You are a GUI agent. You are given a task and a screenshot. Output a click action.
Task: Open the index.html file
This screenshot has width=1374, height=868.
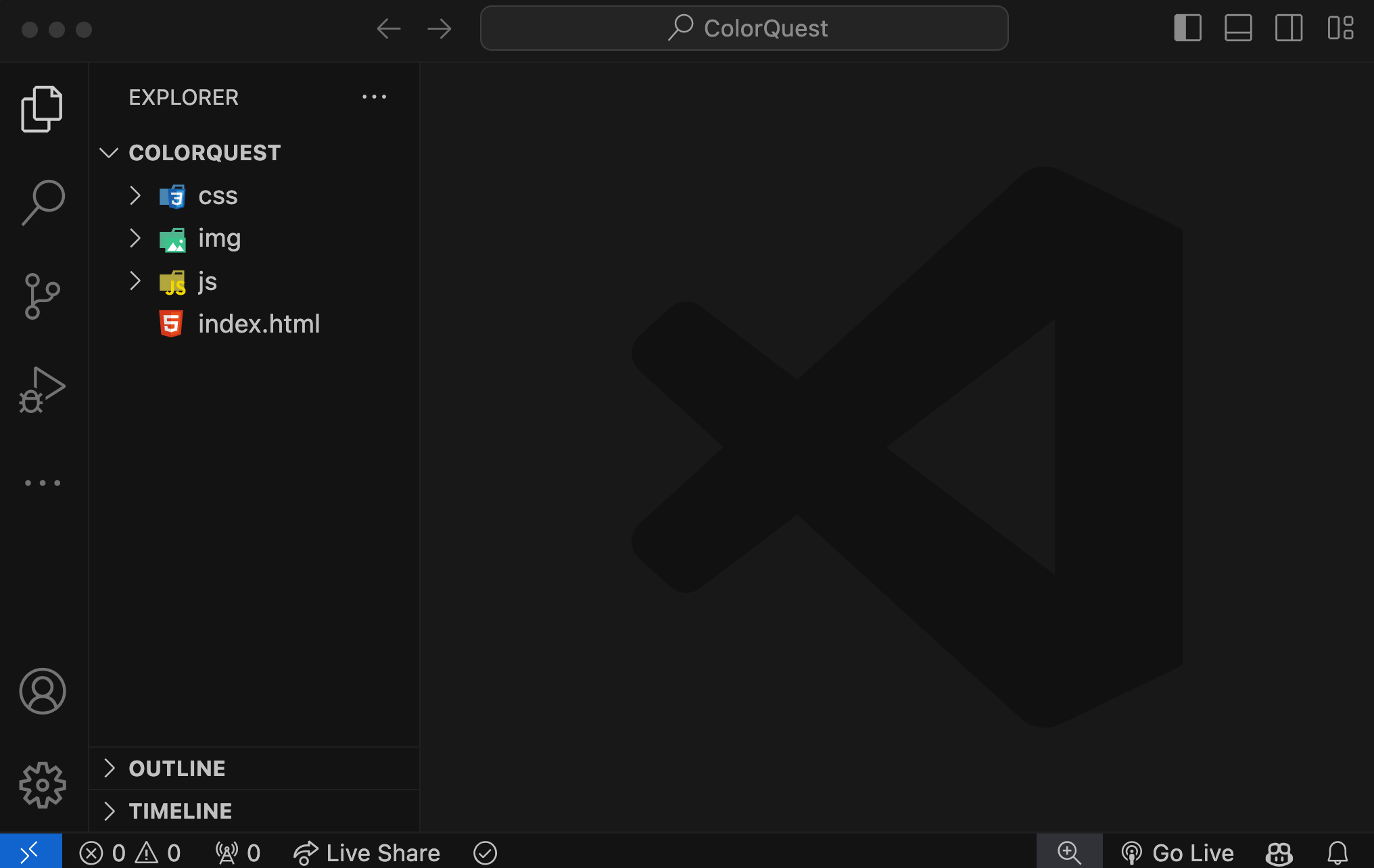[254, 324]
